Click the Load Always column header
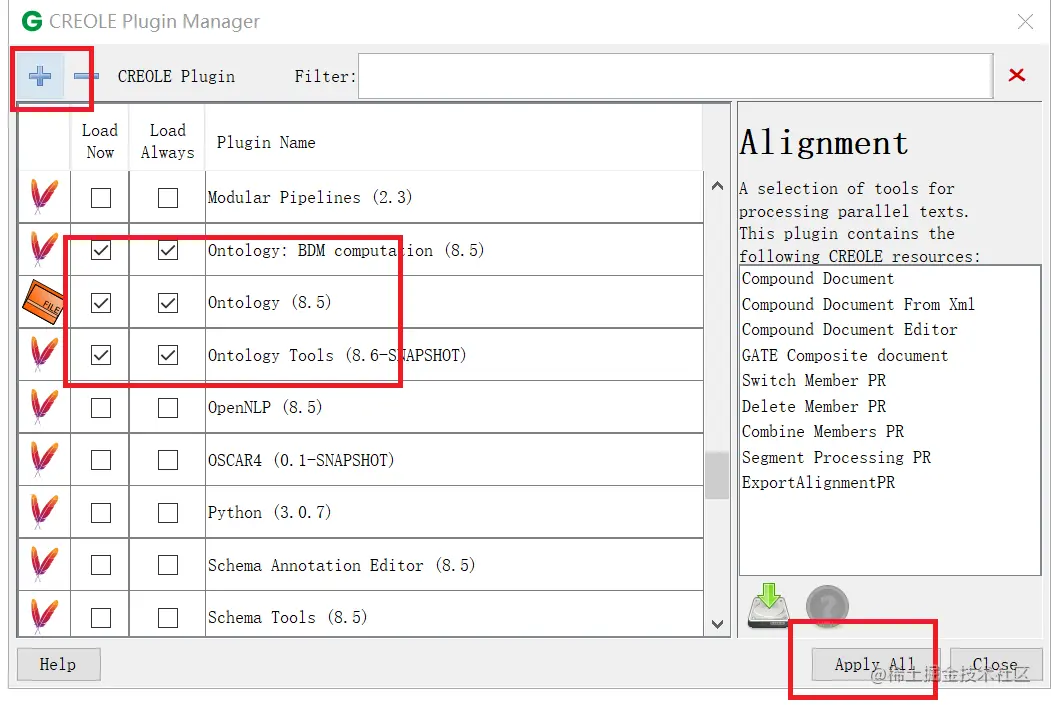This screenshot has width=1051, height=705. pos(168,141)
